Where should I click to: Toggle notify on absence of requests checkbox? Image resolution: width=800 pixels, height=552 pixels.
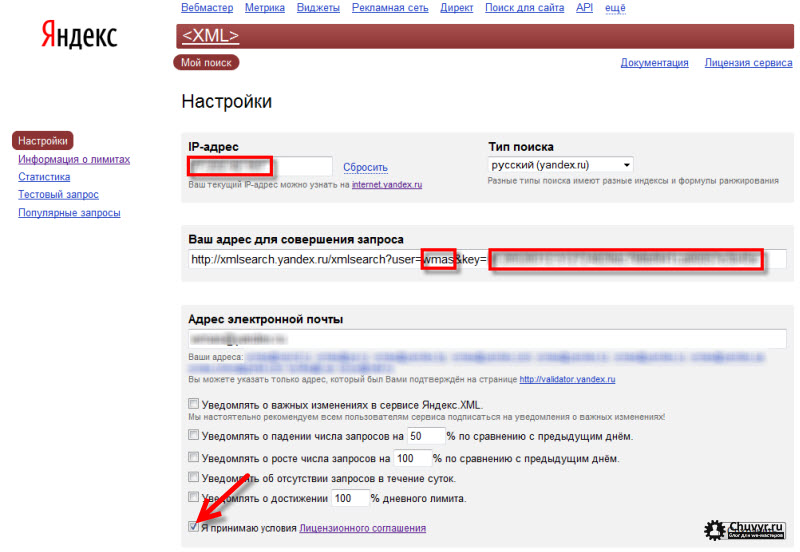click(193, 477)
